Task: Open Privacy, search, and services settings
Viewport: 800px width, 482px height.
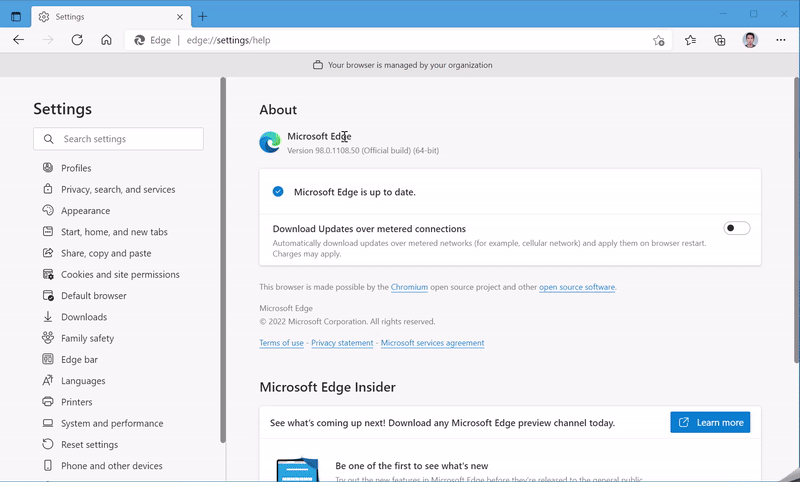Action: 117,190
